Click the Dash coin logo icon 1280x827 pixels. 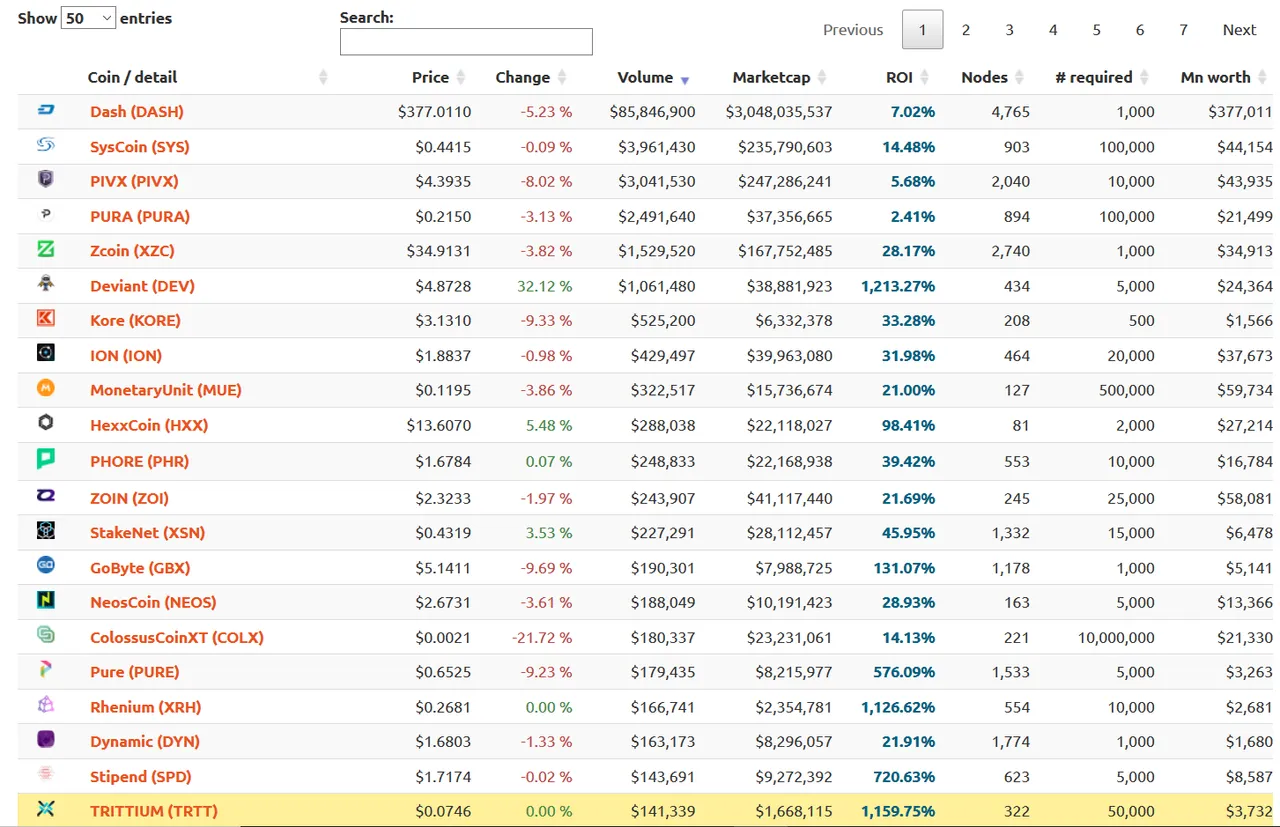(x=45, y=110)
